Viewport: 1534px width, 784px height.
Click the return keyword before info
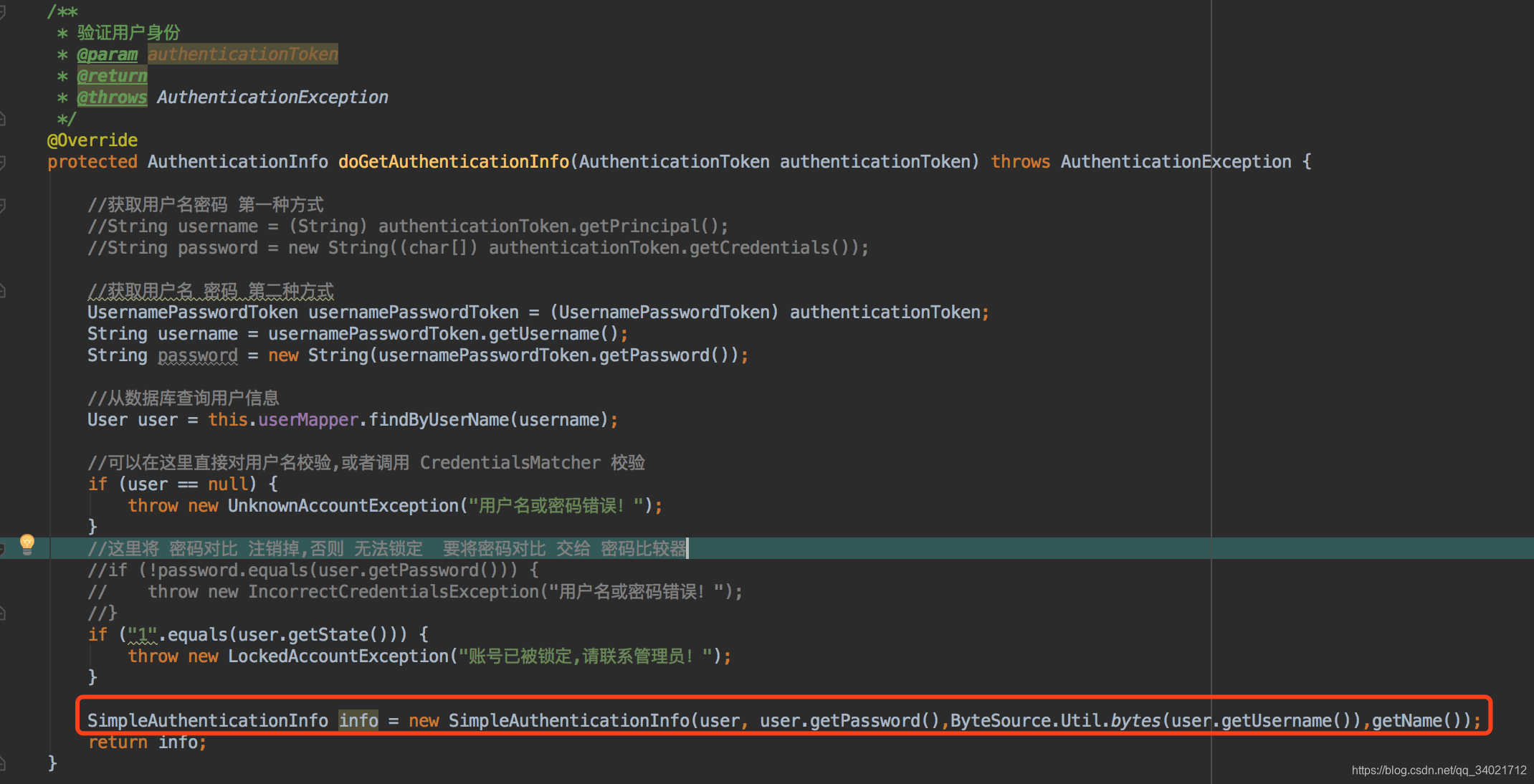[x=118, y=742]
